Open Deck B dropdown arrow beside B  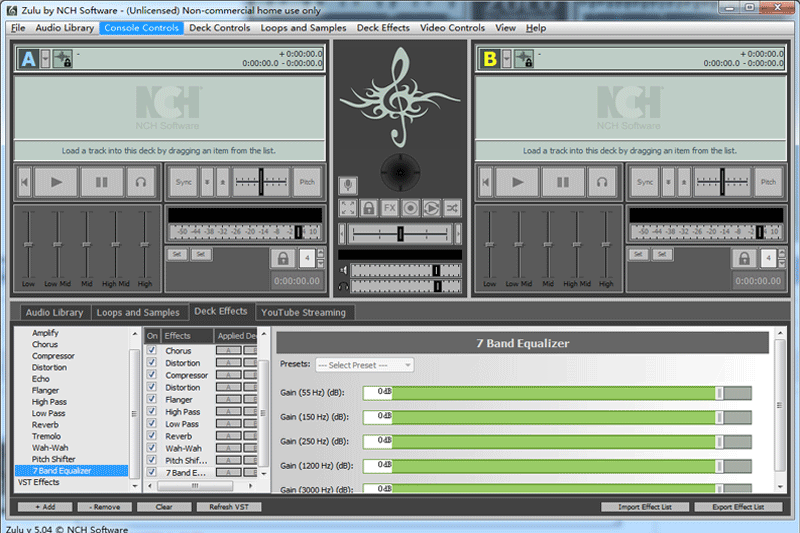507,59
